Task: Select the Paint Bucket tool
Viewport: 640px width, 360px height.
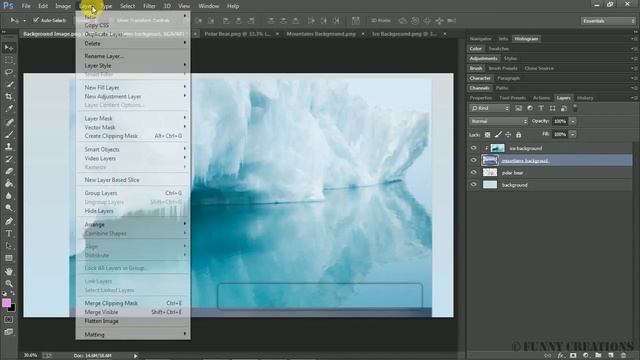Action: click(9, 184)
